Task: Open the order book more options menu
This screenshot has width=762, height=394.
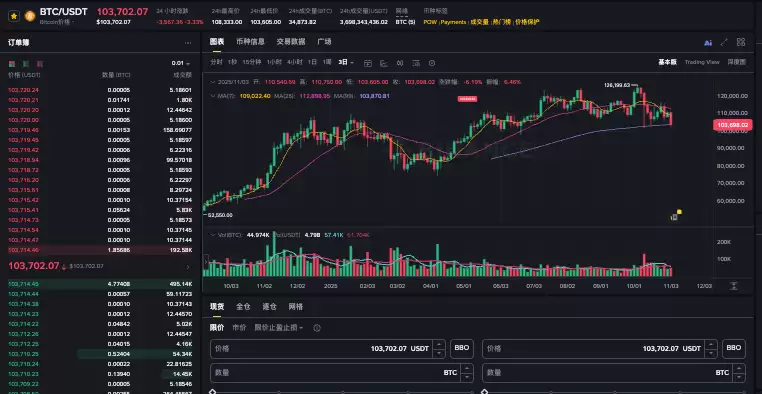Action: click(x=188, y=43)
